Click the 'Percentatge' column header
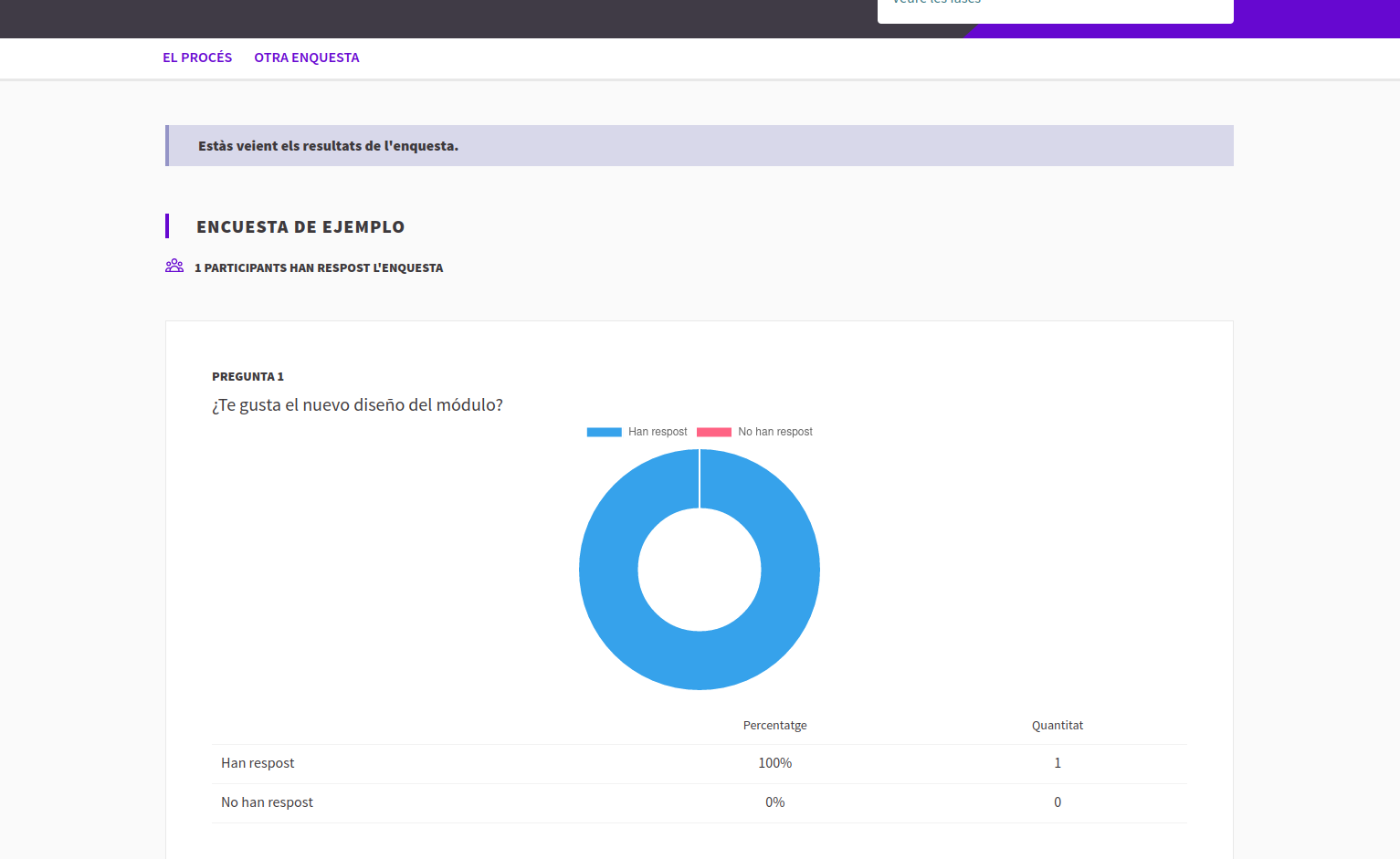This screenshot has height=859, width=1400. [x=774, y=726]
